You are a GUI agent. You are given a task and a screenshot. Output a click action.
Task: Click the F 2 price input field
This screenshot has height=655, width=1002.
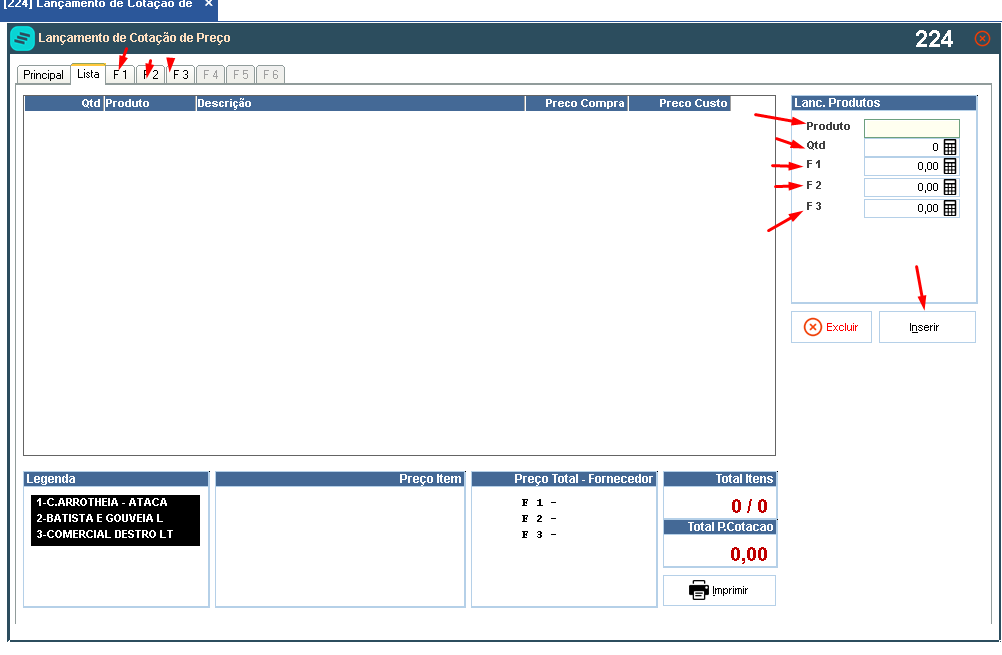click(903, 187)
